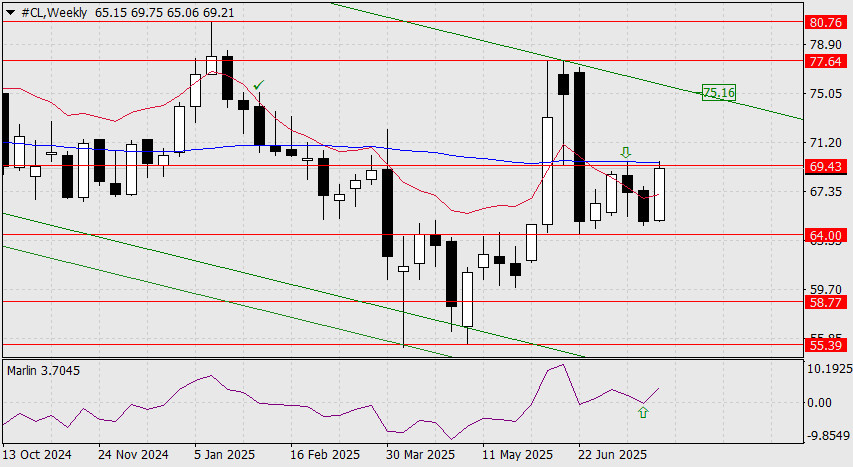Click the 24 Nov 2024 date label
Image resolution: width=853 pixels, height=467 pixels.
(133, 454)
